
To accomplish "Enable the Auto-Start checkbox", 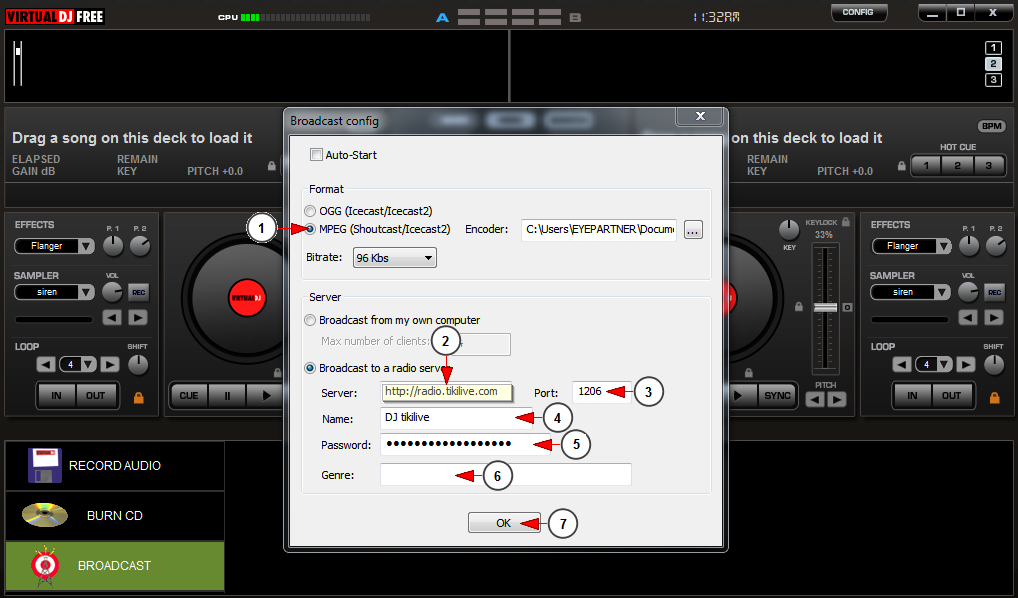I will 316,155.
